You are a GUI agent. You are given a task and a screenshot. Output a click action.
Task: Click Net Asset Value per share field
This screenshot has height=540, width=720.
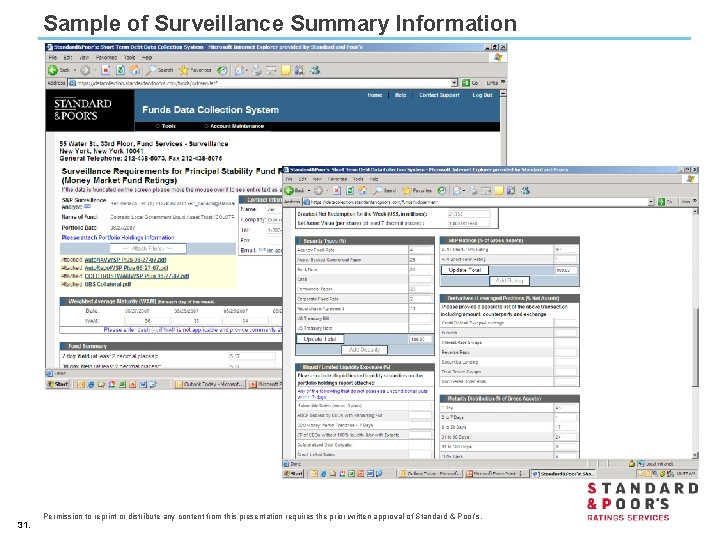pyautogui.click(x=469, y=223)
